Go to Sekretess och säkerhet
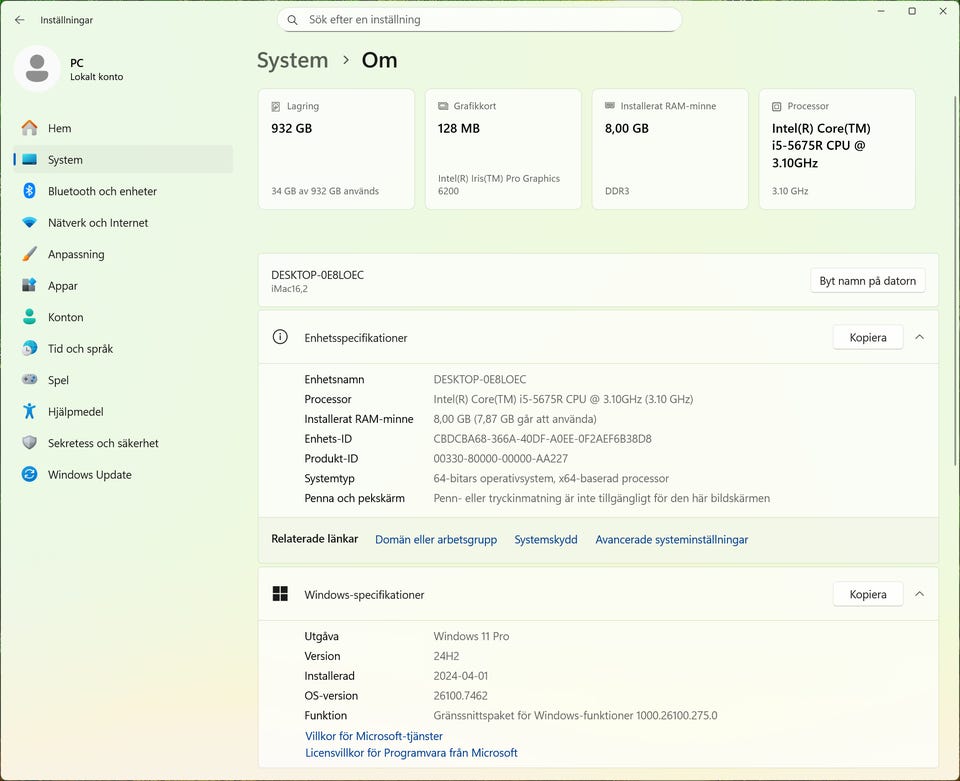 (x=102, y=443)
